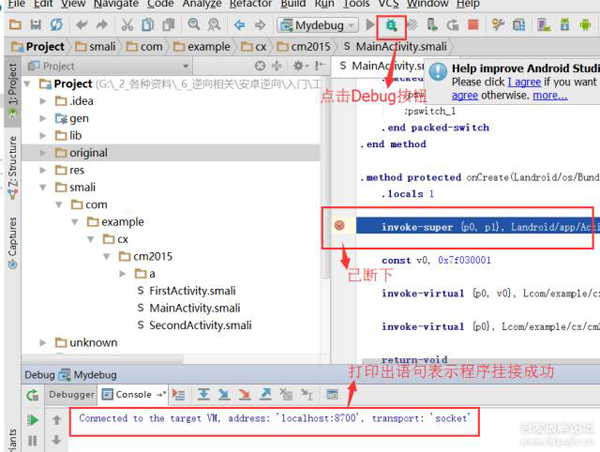Screen dimensions: 600x452
Task: Click the scroll from source target icon
Action: [x=260, y=66]
